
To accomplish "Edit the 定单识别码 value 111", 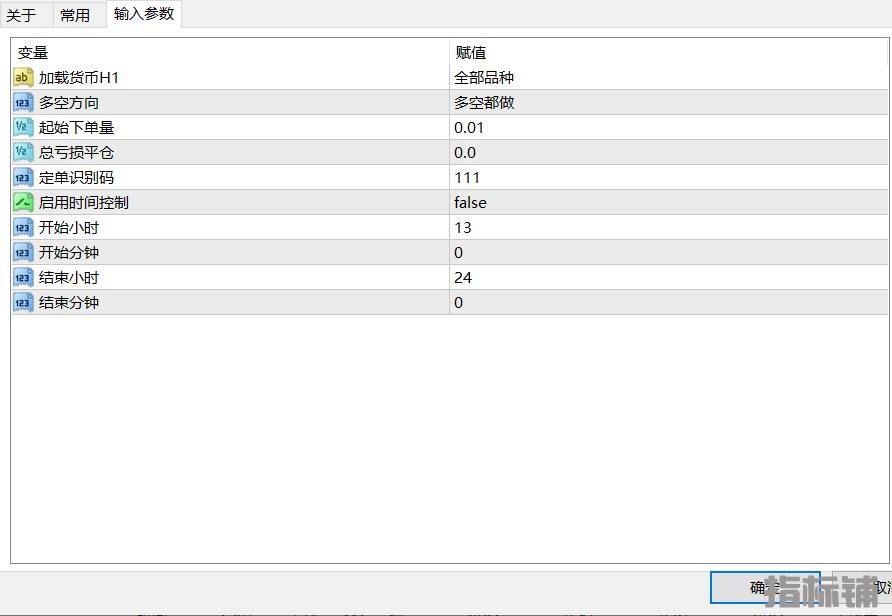I will (467, 178).
